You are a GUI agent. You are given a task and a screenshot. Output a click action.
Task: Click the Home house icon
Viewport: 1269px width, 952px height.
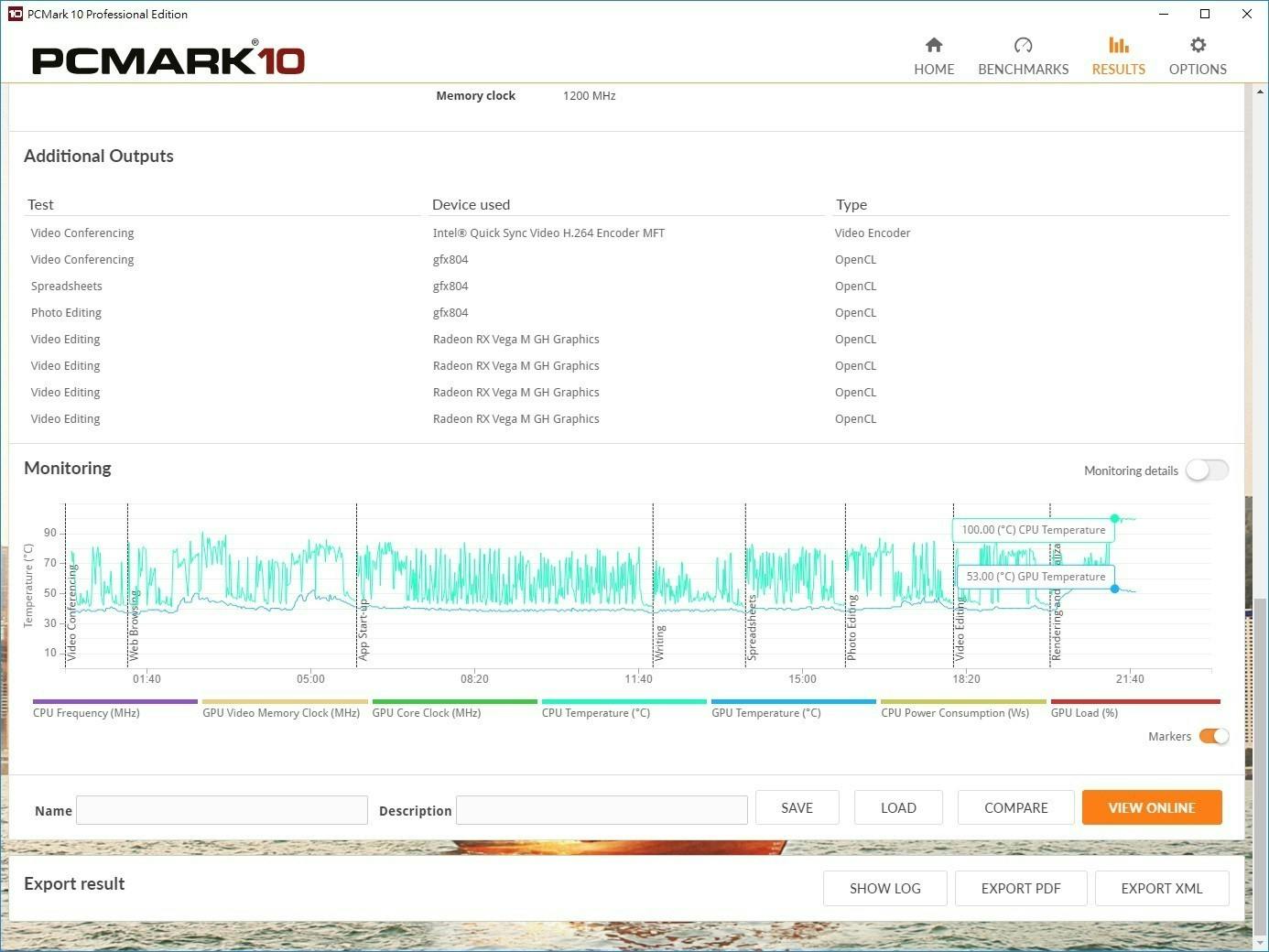934,45
